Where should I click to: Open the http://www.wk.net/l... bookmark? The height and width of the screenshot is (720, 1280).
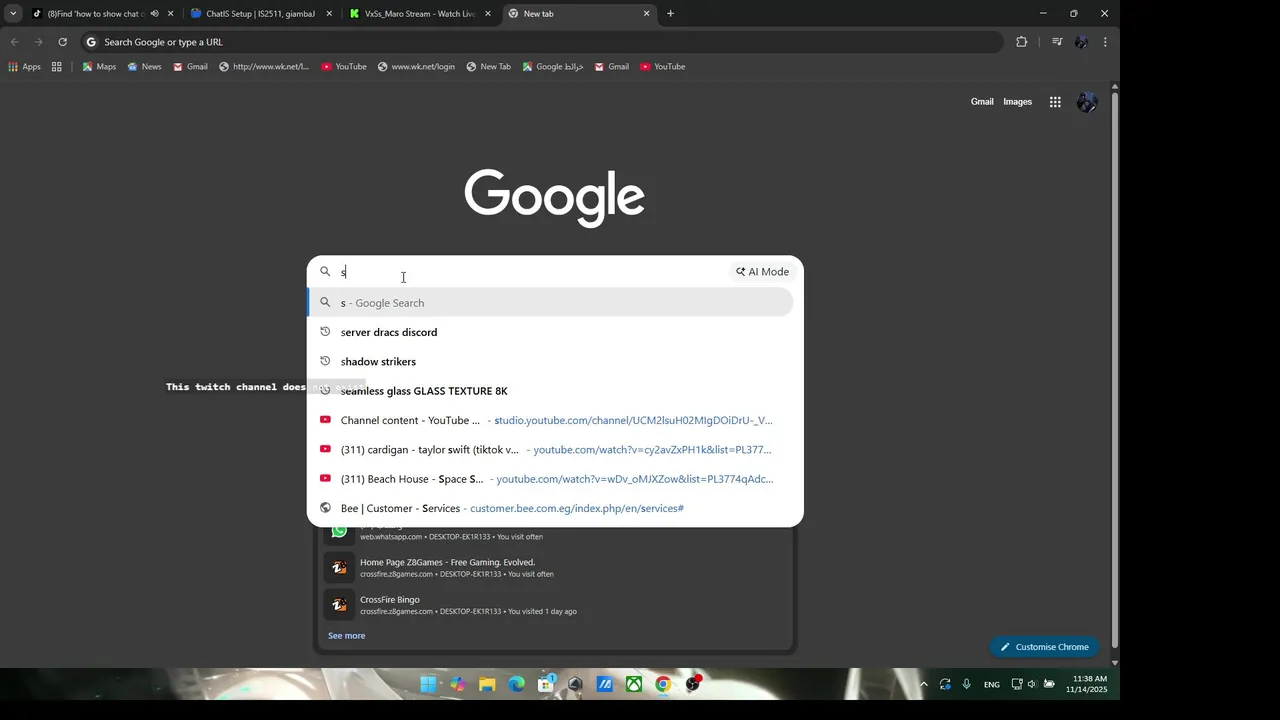pos(264,67)
